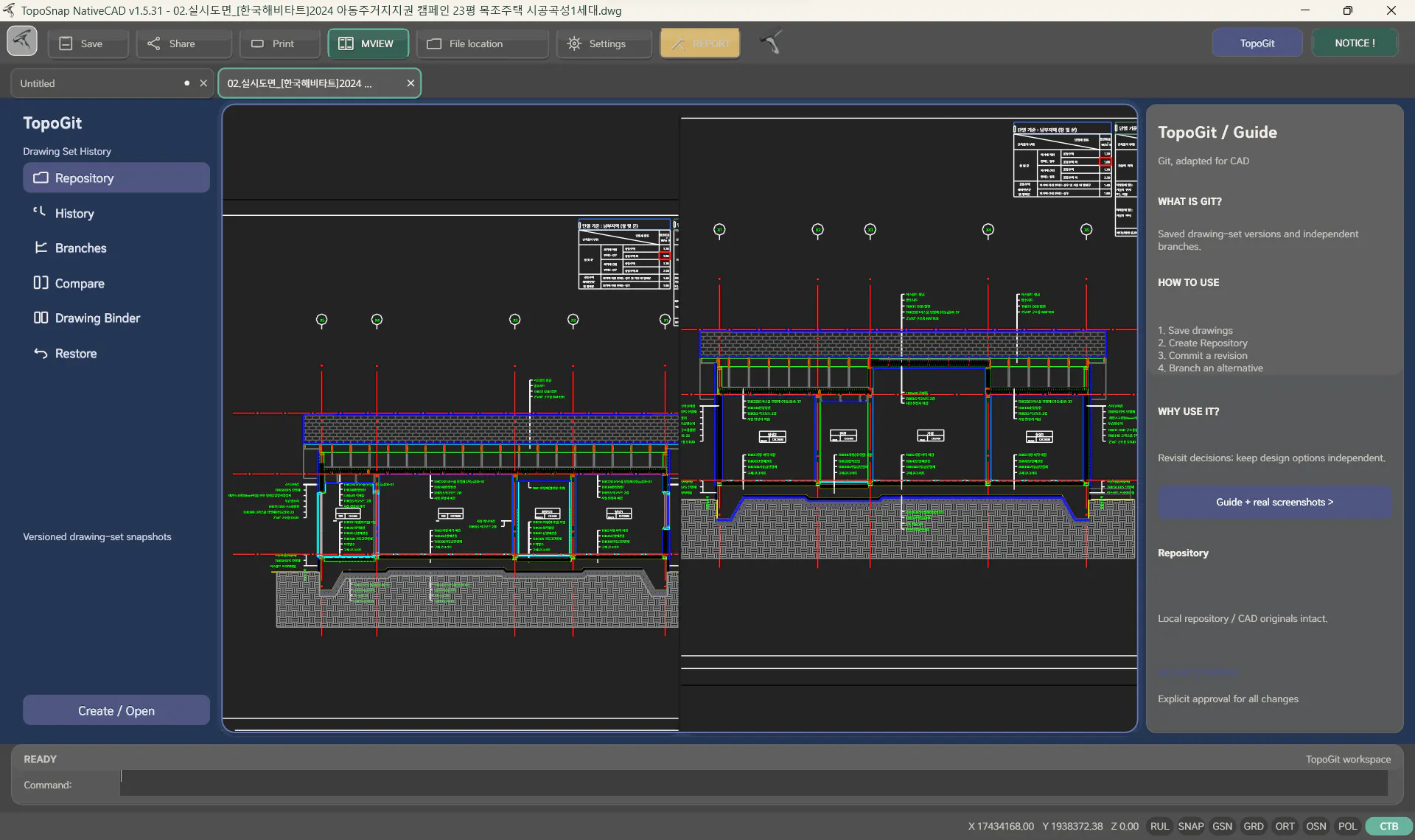The height and width of the screenshot is (840, 1415).
Task: Toggle RUL in the status bar
Action: [x=1159, y=826]
